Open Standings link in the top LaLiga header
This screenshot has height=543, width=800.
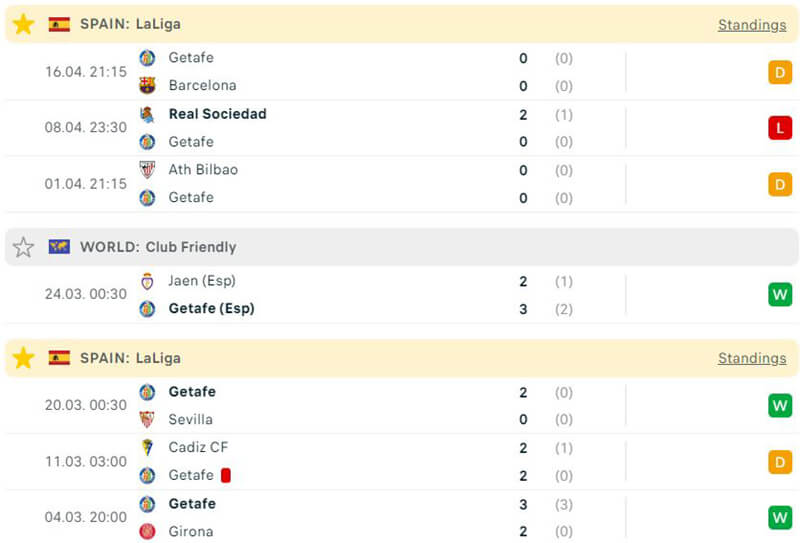[751, 25]
